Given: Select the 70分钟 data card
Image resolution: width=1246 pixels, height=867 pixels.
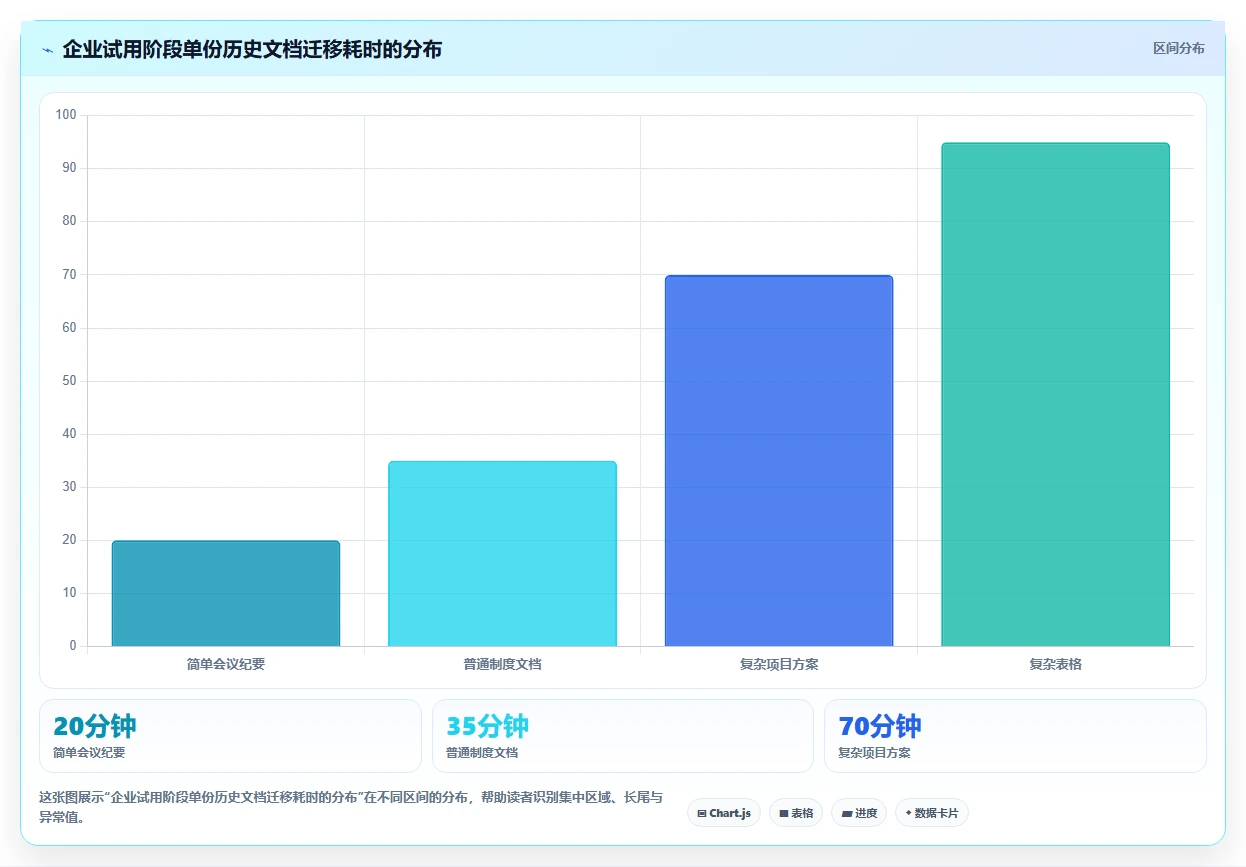Looking at the screenshot, I should click(x=1015, y=736).
